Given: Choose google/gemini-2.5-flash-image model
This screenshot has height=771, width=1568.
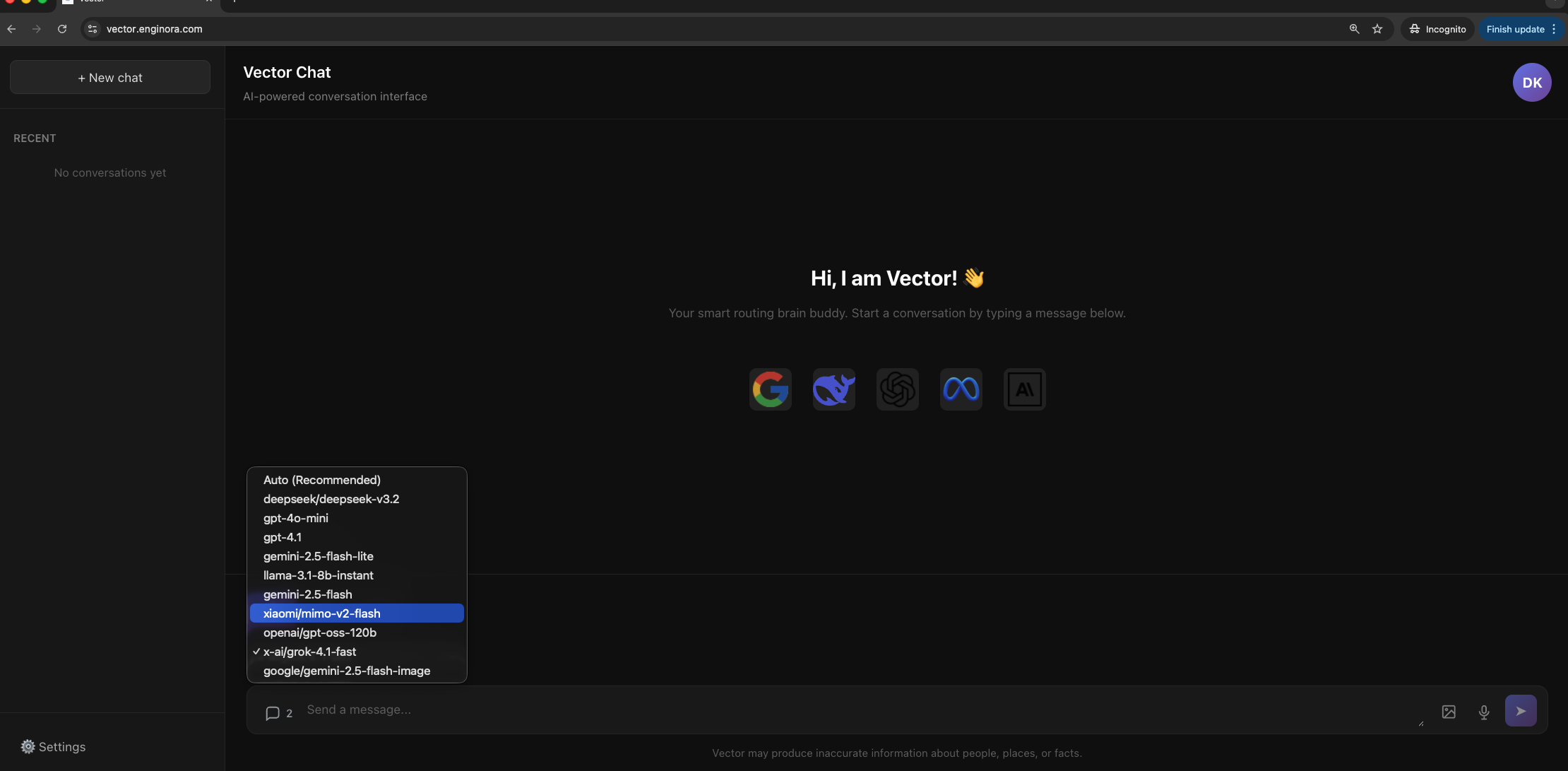Looking at the screenshot, I should (x=346, y=671).
